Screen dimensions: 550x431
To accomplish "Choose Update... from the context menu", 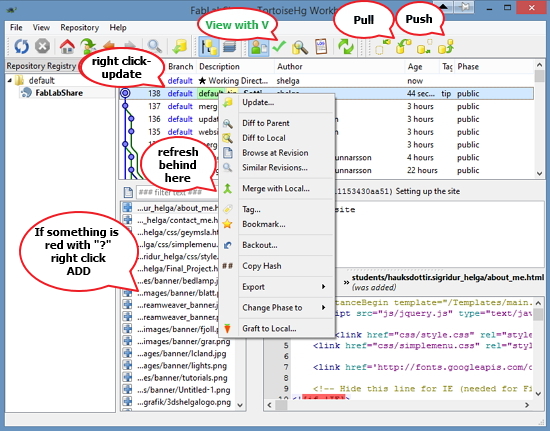I will 276,102.
